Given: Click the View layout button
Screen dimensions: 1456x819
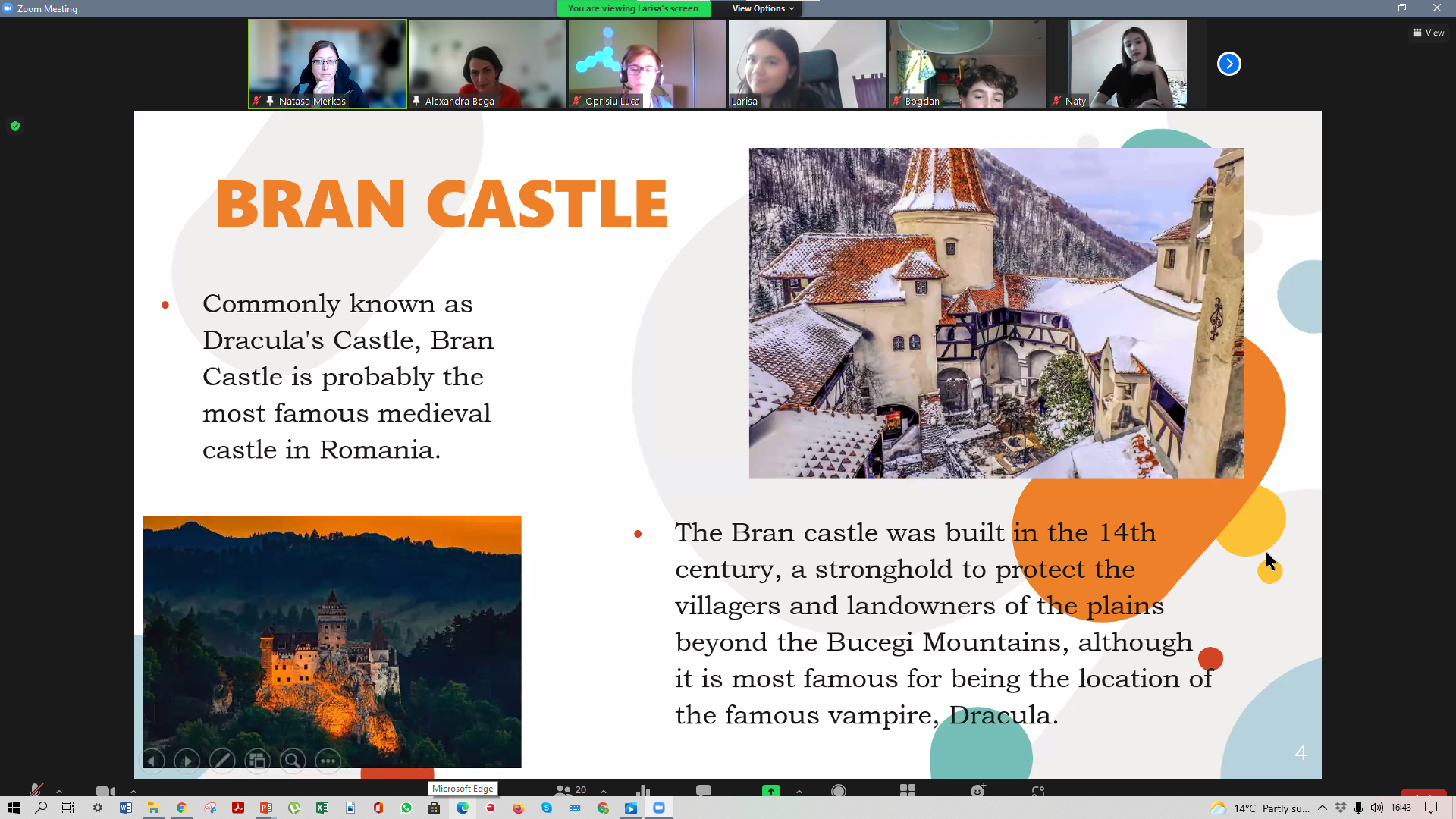Looking at the screenshot, I should (x=1428, y=33).
